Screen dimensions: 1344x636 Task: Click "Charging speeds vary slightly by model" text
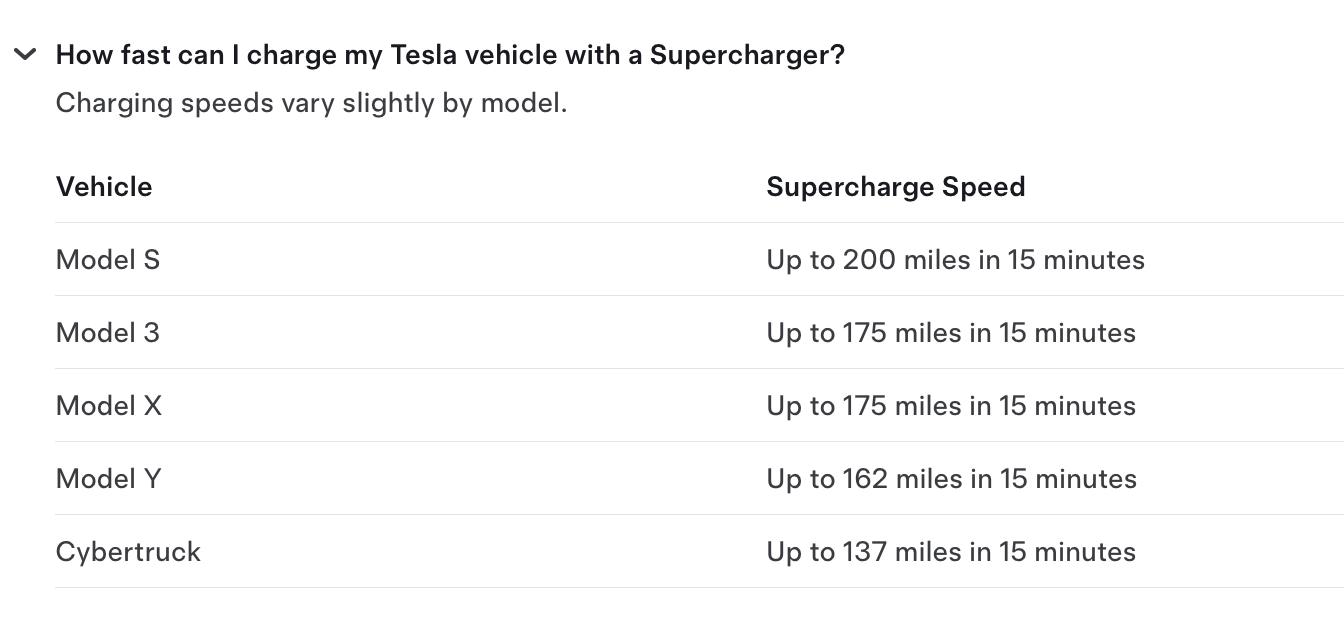tap(311, 103)
